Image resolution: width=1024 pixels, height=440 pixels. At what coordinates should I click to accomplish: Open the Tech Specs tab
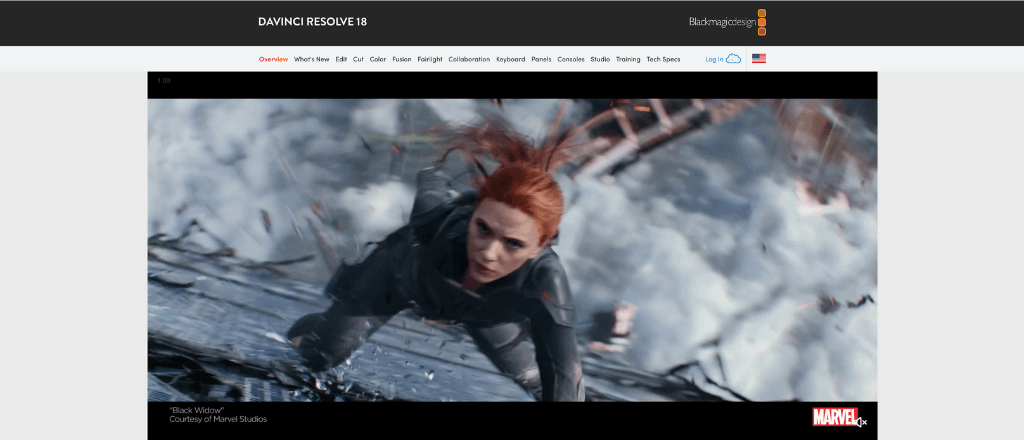(664, 59)
